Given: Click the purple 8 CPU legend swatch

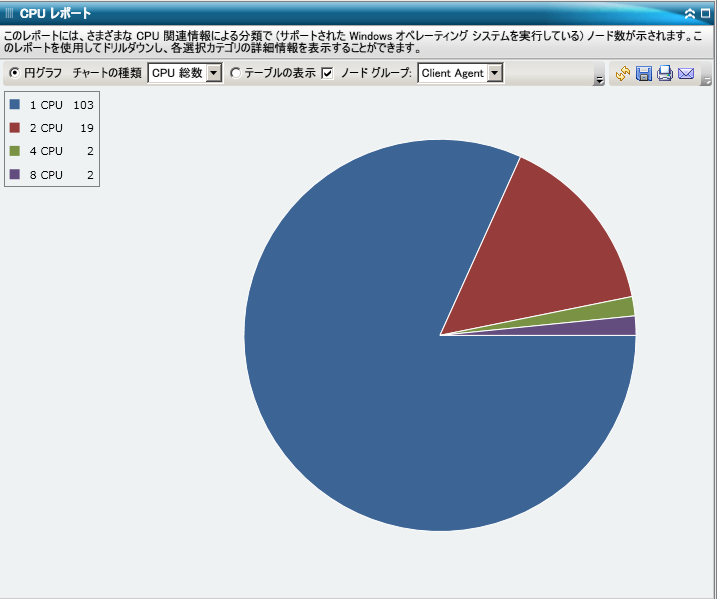Looking at the screenshot, I should pyautogui.click(x=15, y=174).
